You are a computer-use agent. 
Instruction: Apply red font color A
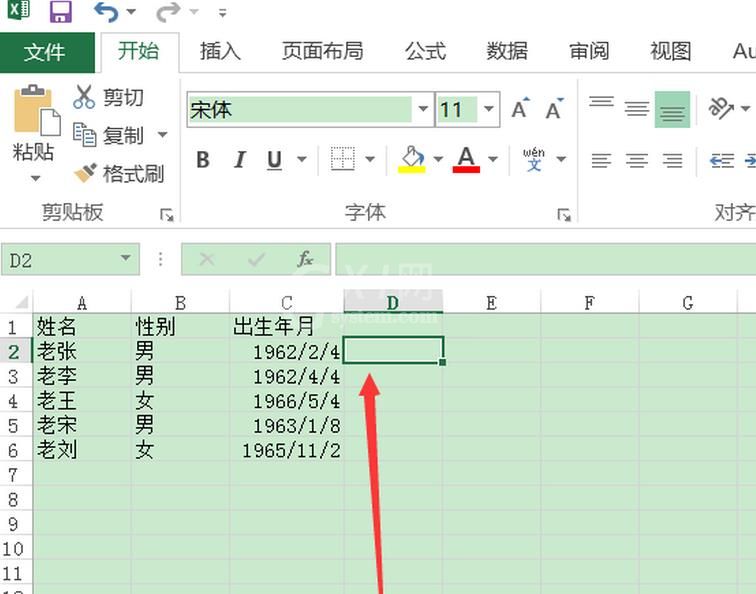[x=466, y=159]
